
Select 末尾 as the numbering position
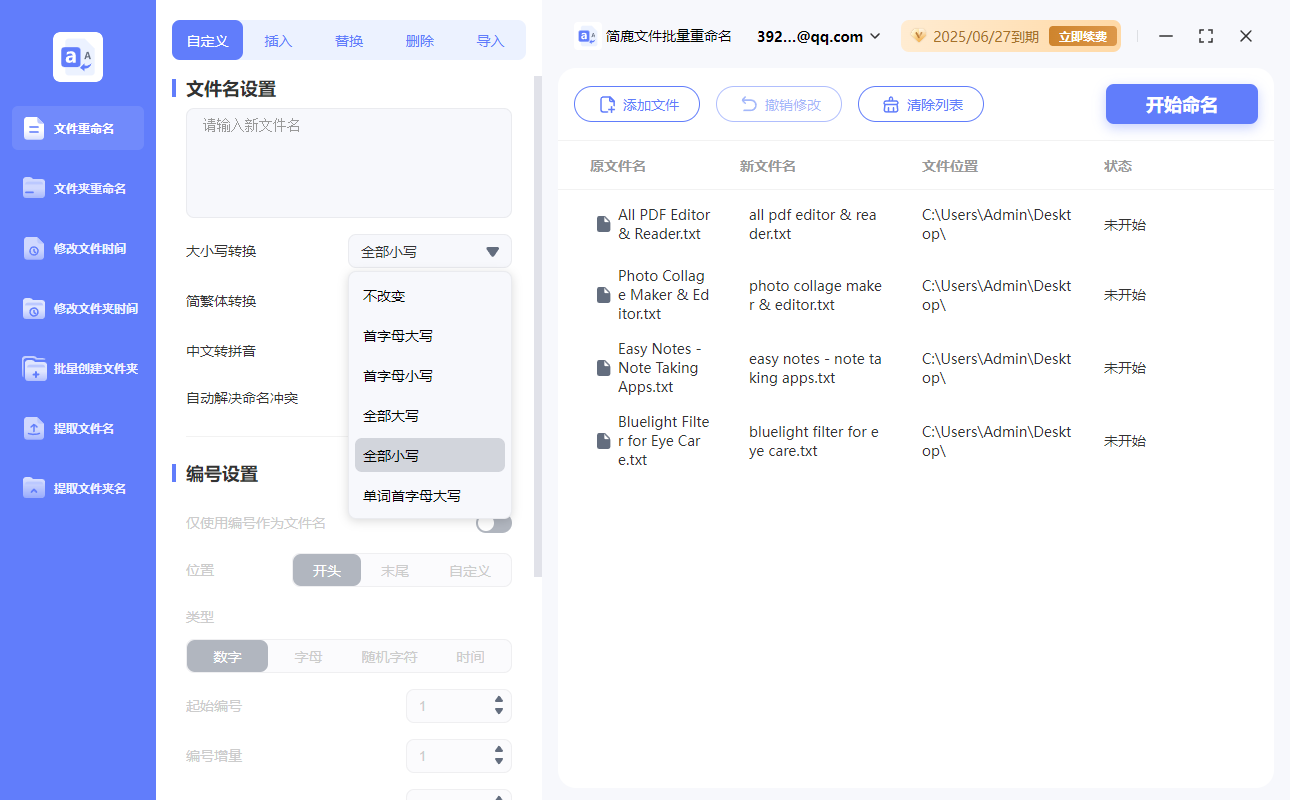point(395,571)
